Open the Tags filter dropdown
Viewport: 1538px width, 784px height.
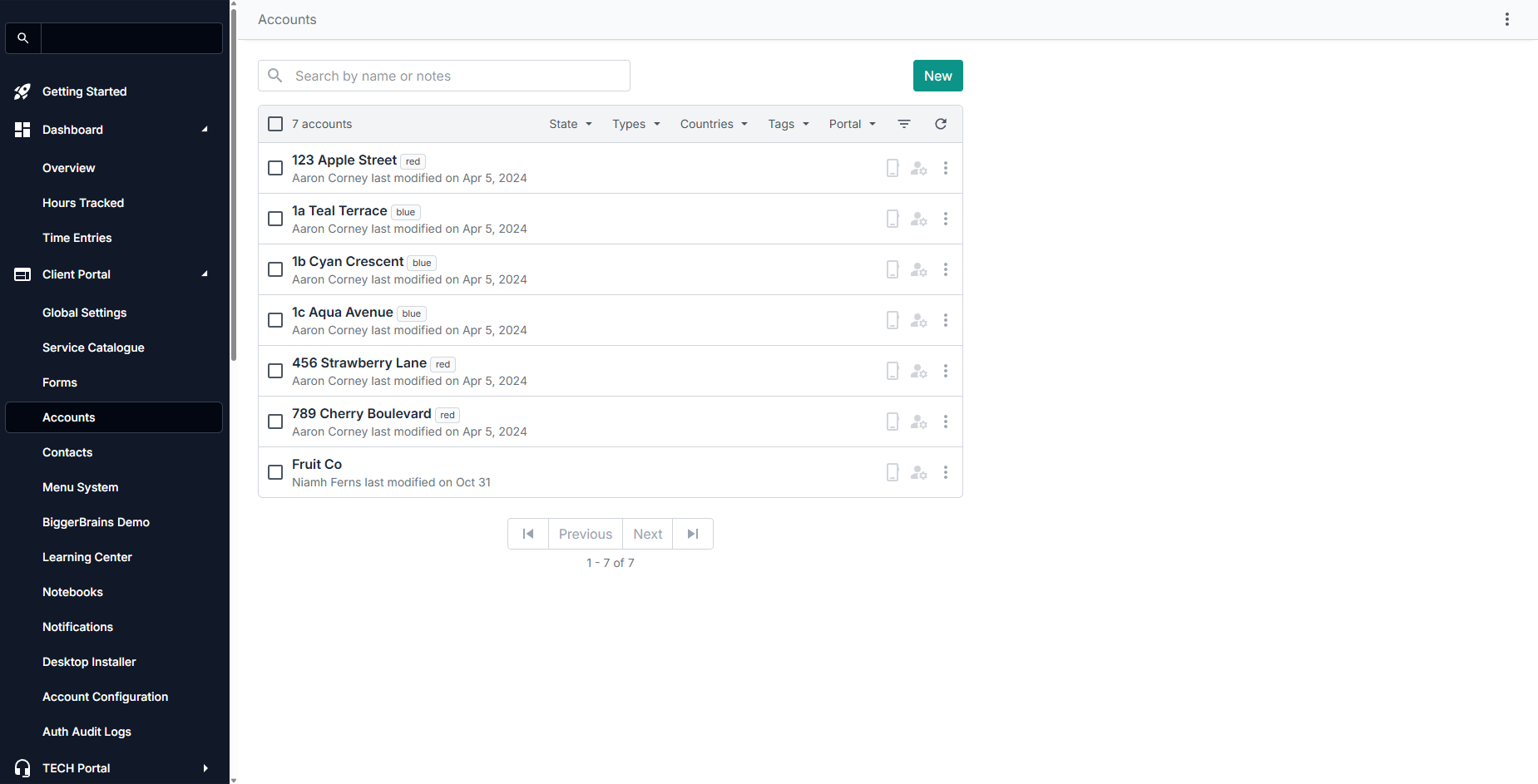(789, 124)
